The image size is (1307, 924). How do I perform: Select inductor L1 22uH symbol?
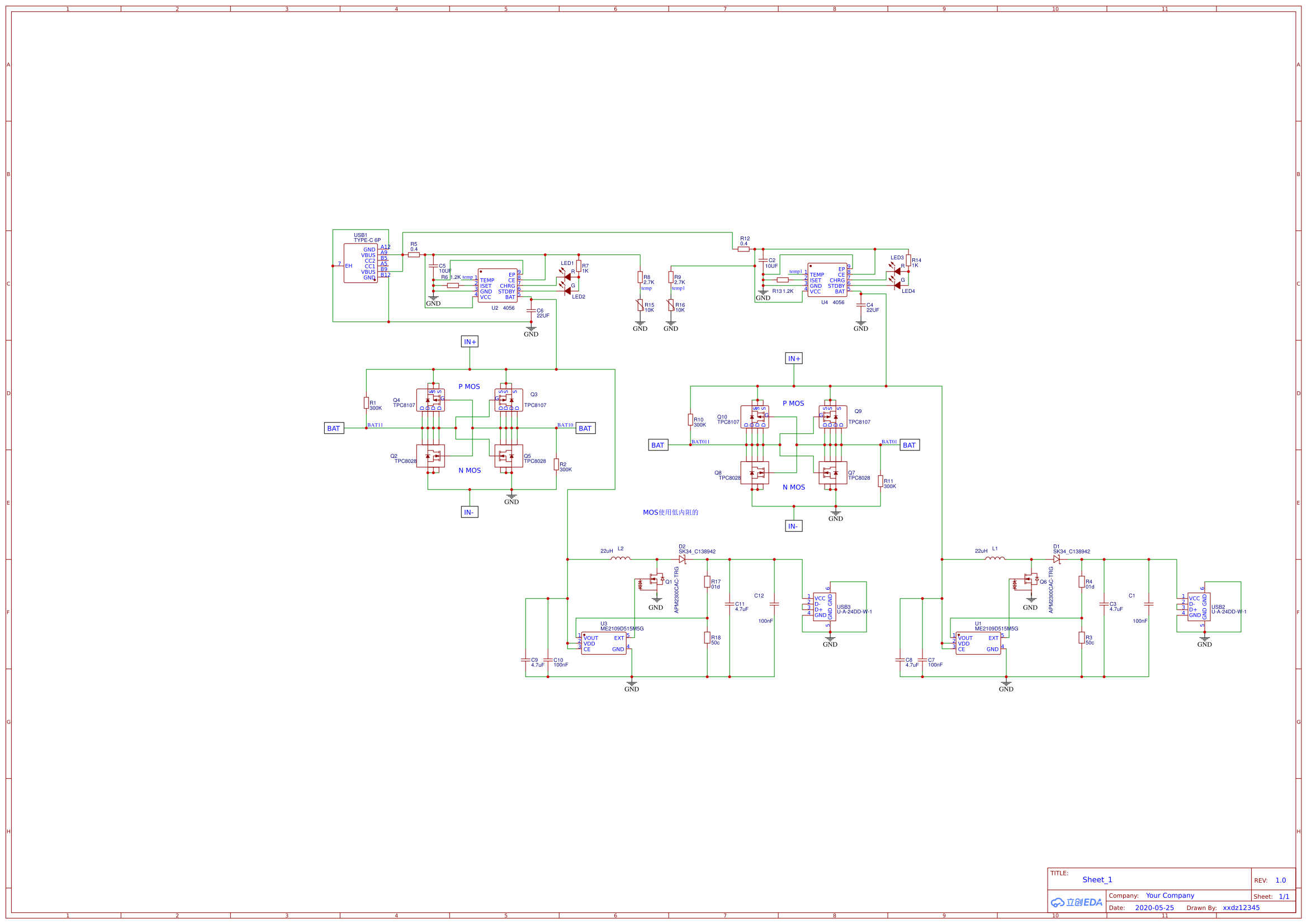point(995,558)
